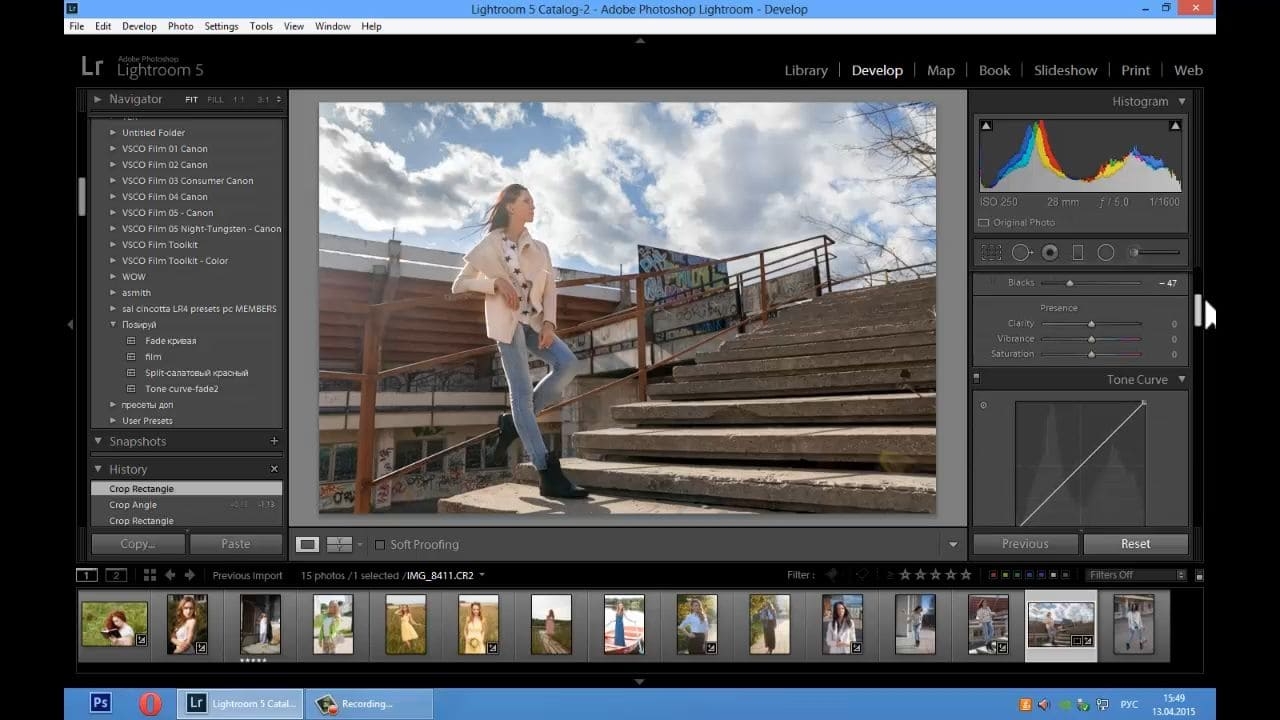
Task: Adjust the Saturation slider
Action: (1092, 354)
